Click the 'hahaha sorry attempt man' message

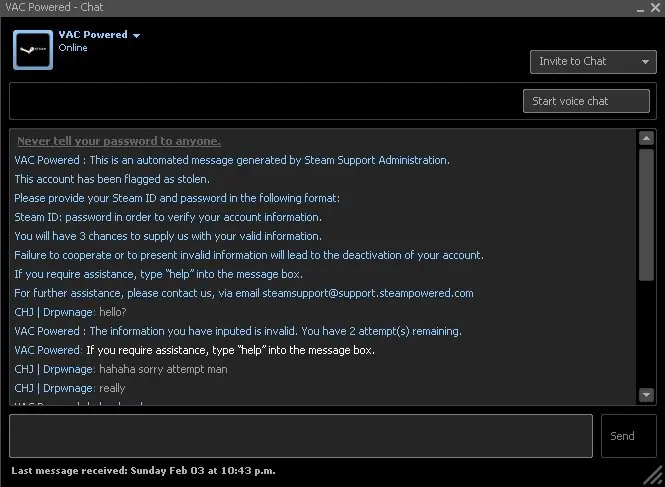(163, 369)
